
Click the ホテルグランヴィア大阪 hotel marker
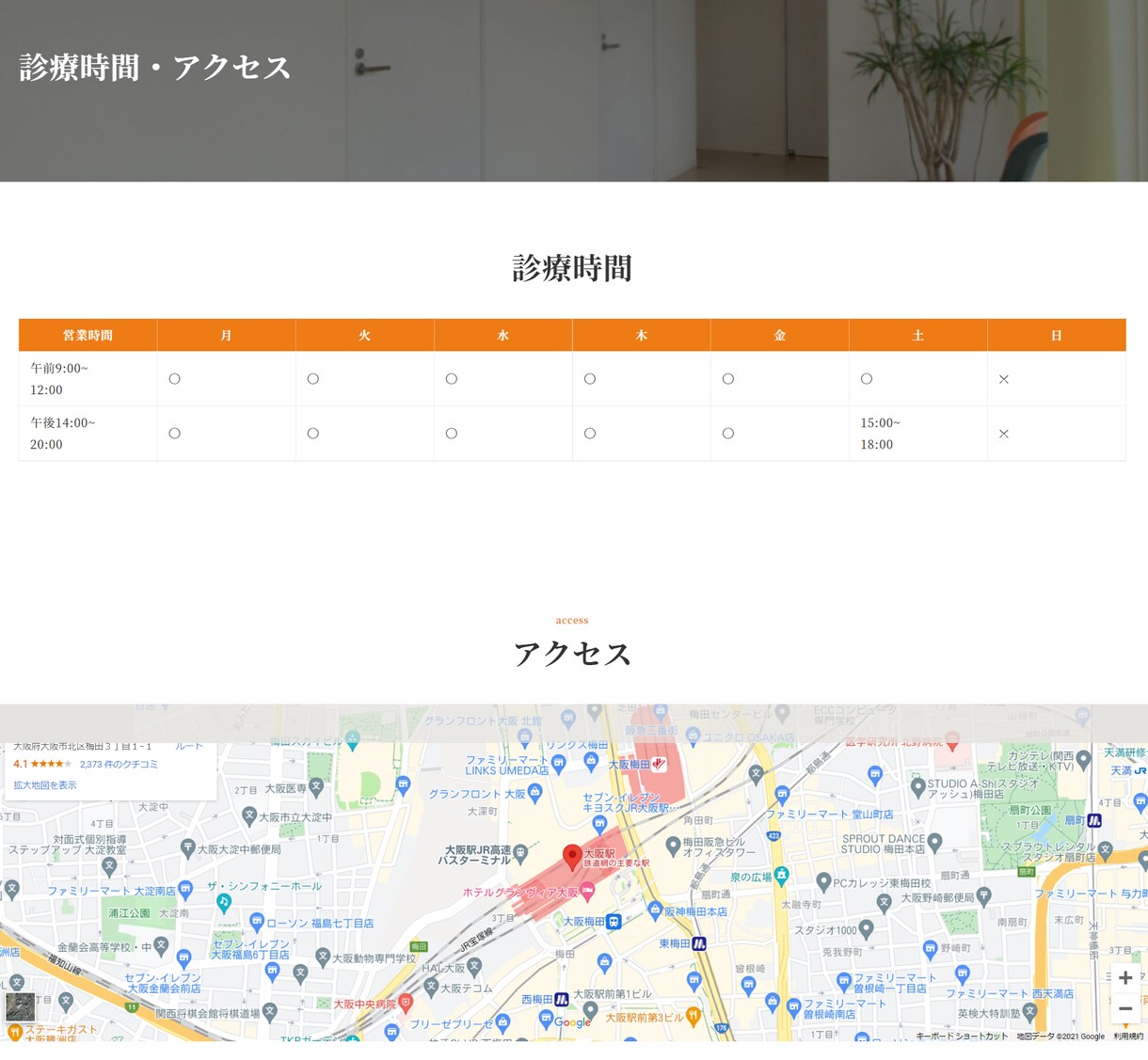coord(588,891)
